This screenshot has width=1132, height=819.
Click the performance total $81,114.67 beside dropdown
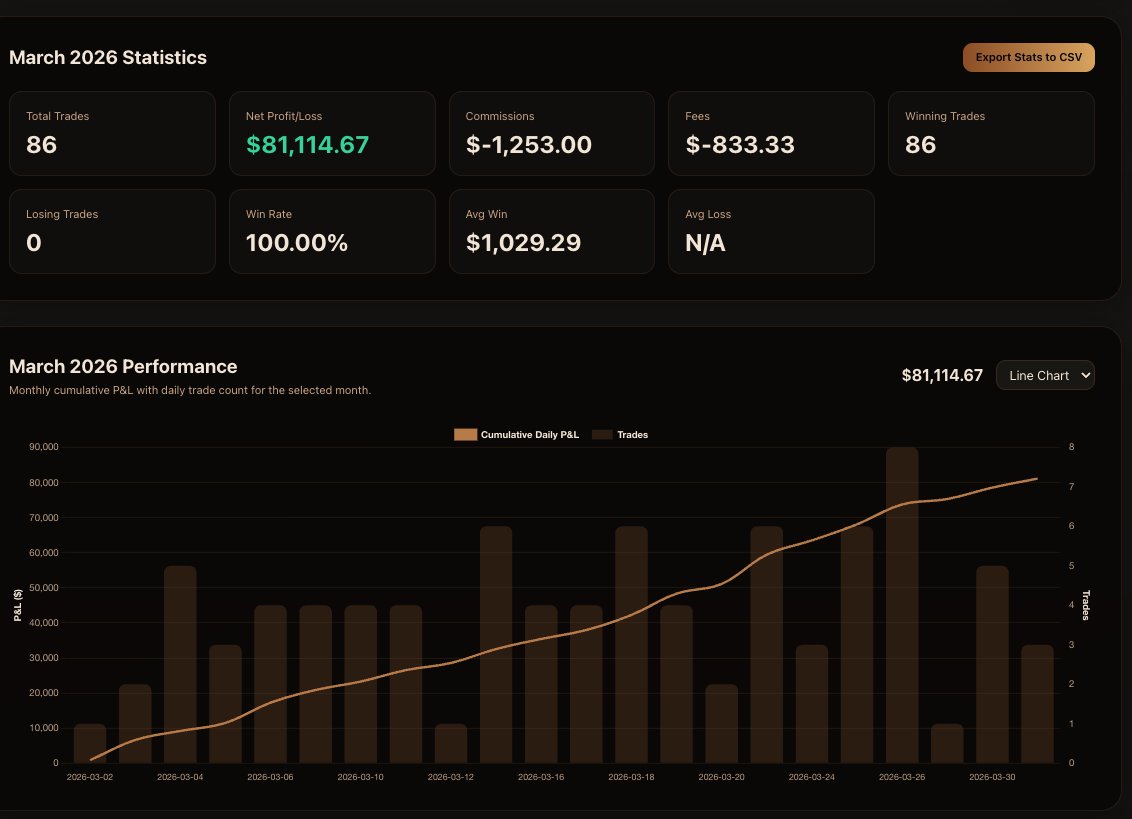[942, 376]
